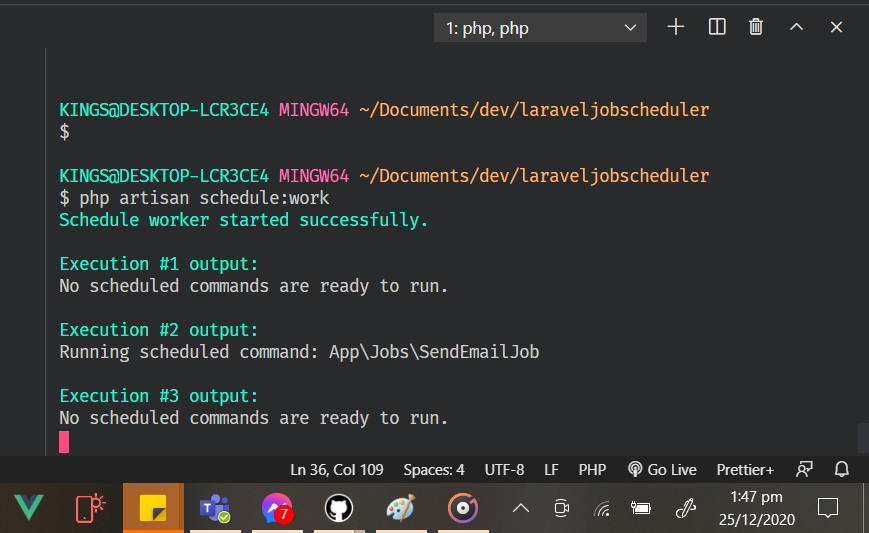Start Go Live server
Image resolution: width=869 pixels, height=533 pixels.
(x=662, y=470)
